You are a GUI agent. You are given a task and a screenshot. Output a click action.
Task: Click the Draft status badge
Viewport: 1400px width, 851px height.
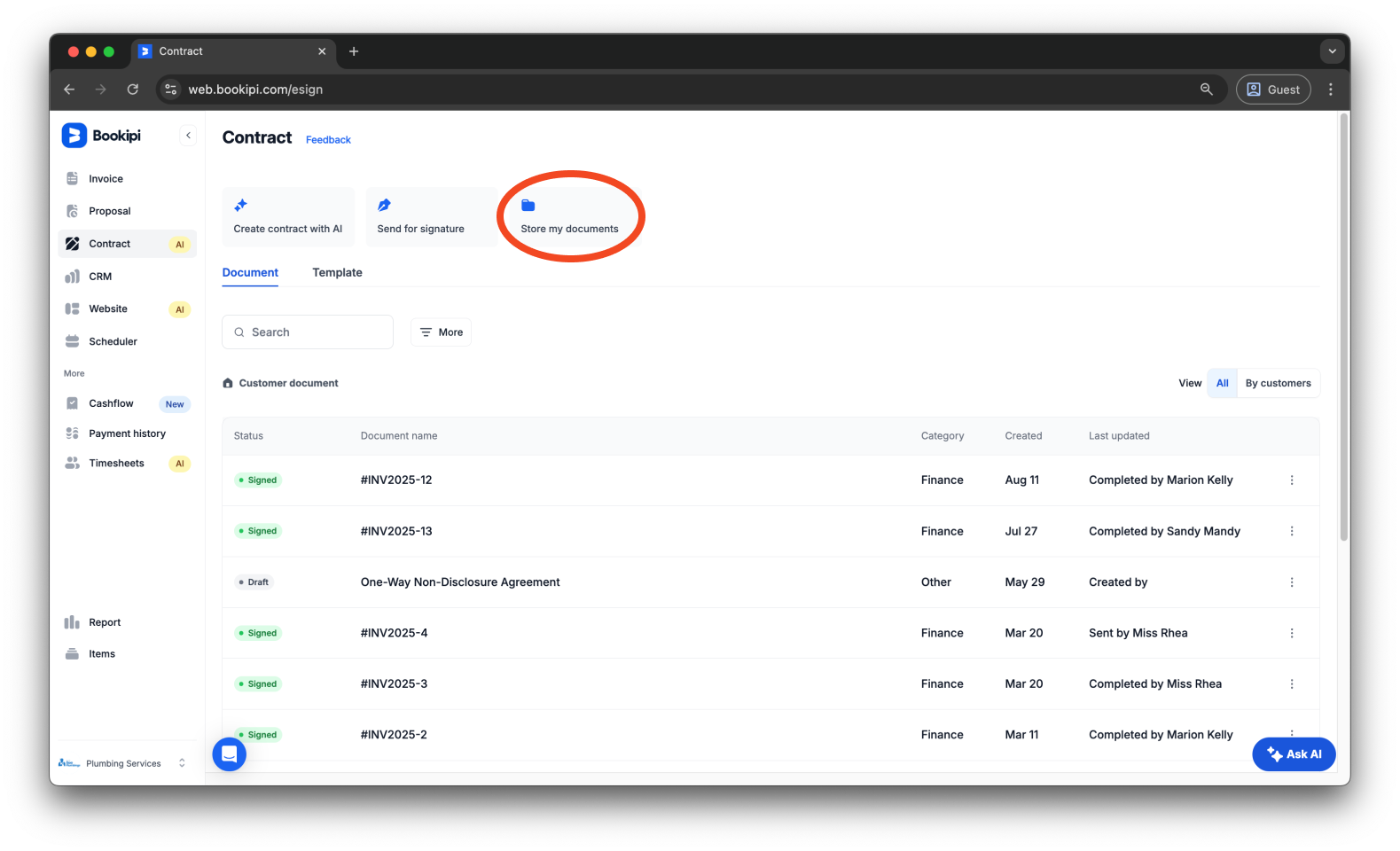click(254, 582)
